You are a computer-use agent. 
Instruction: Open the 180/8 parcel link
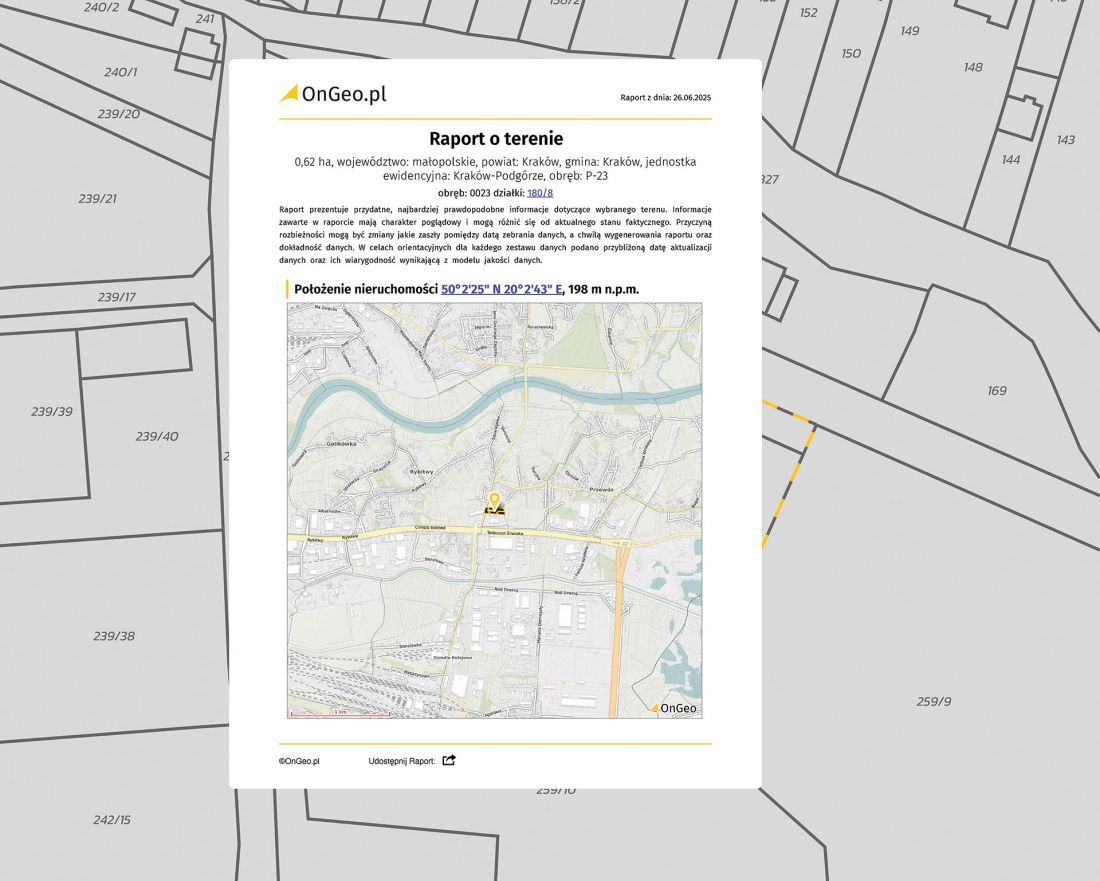(539, 193)
